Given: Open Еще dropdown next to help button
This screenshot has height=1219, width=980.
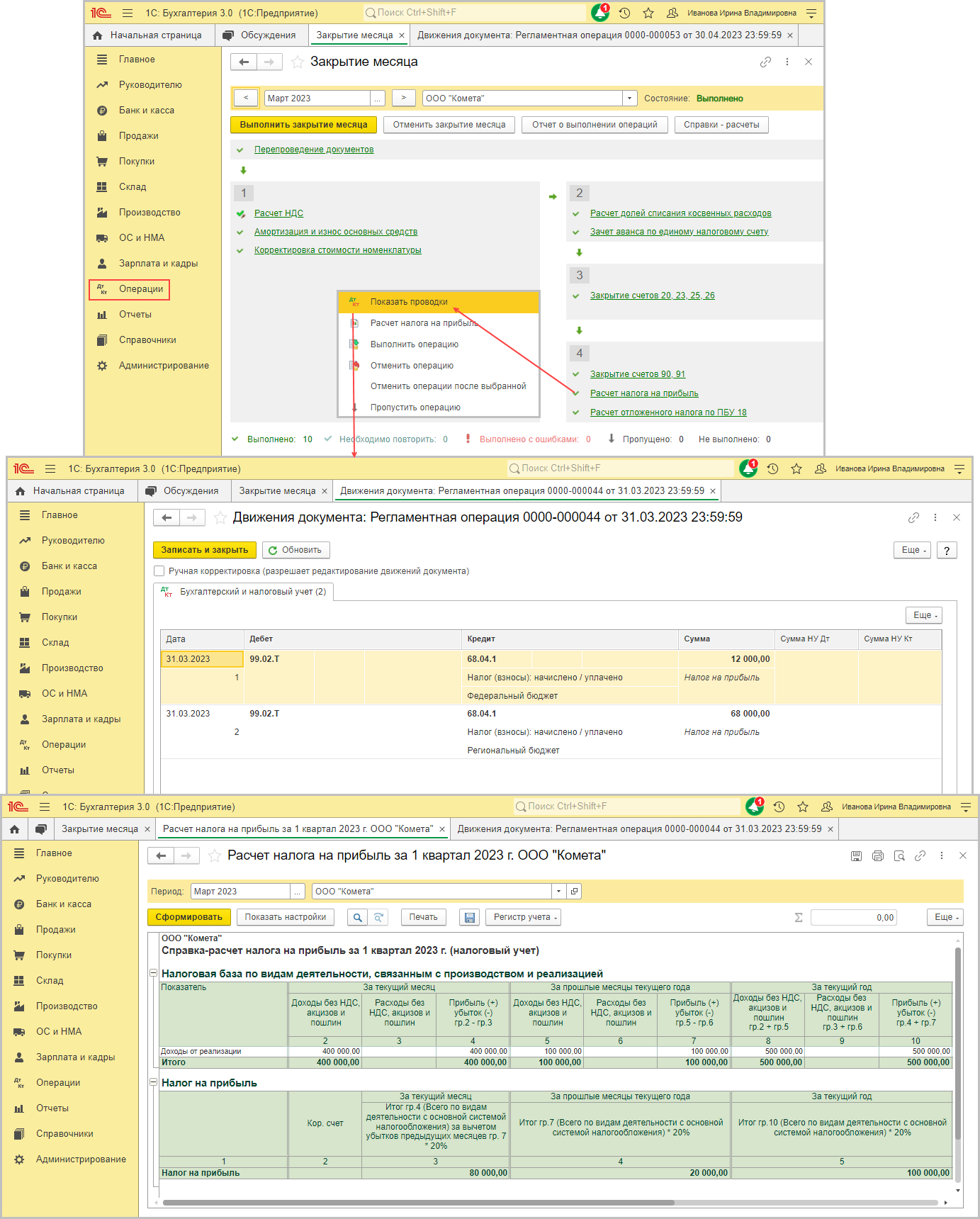Looking at the screenshot, I should click(914, 551).
